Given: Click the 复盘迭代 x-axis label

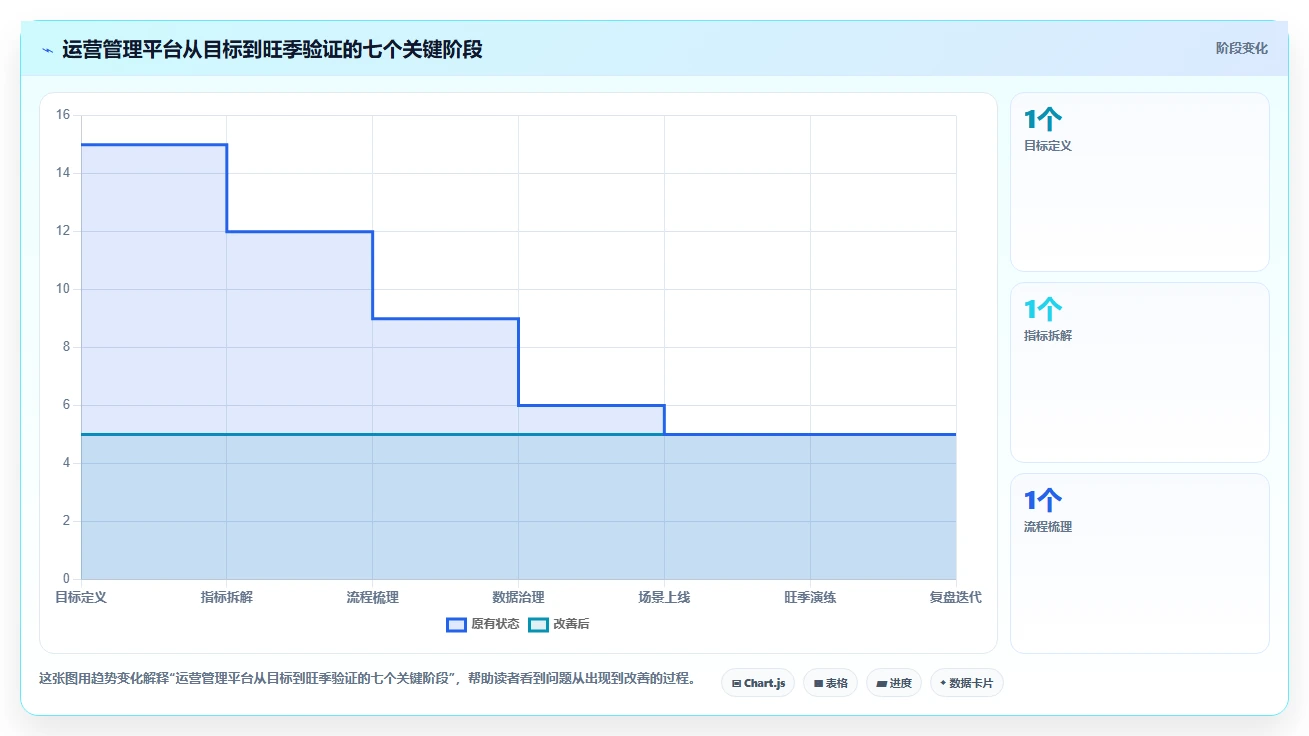Looking at the screenshot, I should coord(956,597).
